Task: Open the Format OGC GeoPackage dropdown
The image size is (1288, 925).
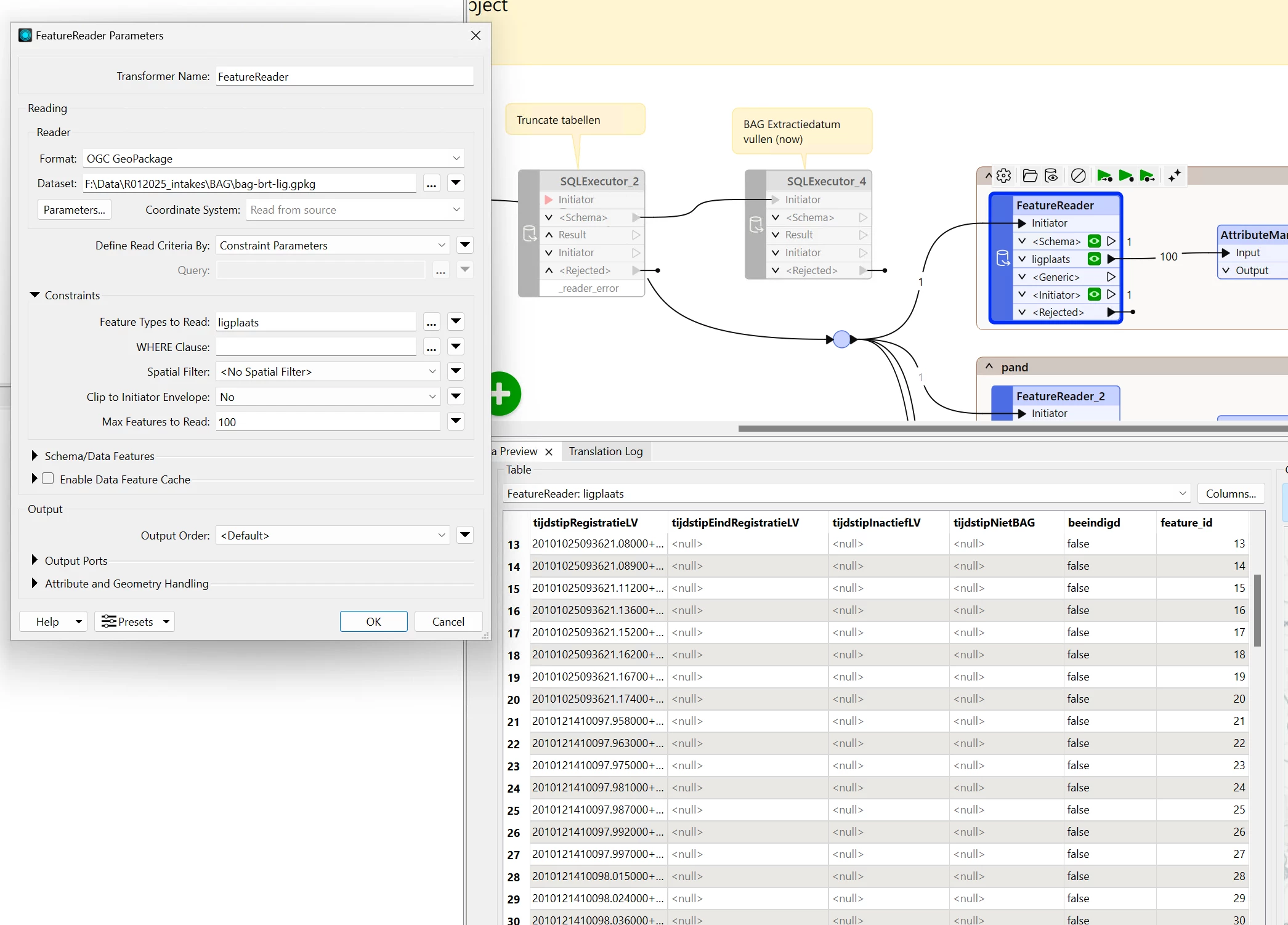Action: point(273,158)
